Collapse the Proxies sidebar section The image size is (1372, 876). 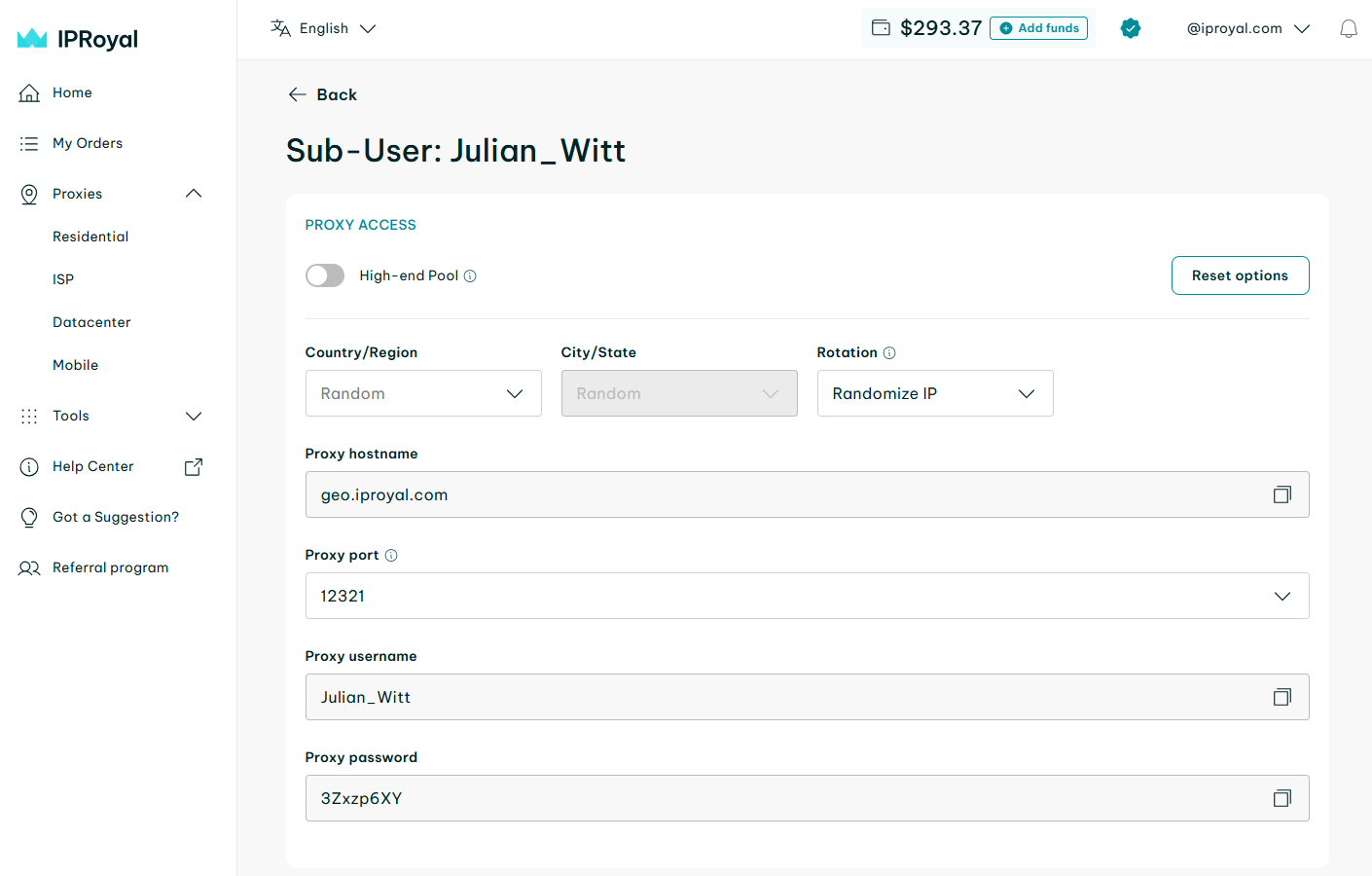coord(194,194)
